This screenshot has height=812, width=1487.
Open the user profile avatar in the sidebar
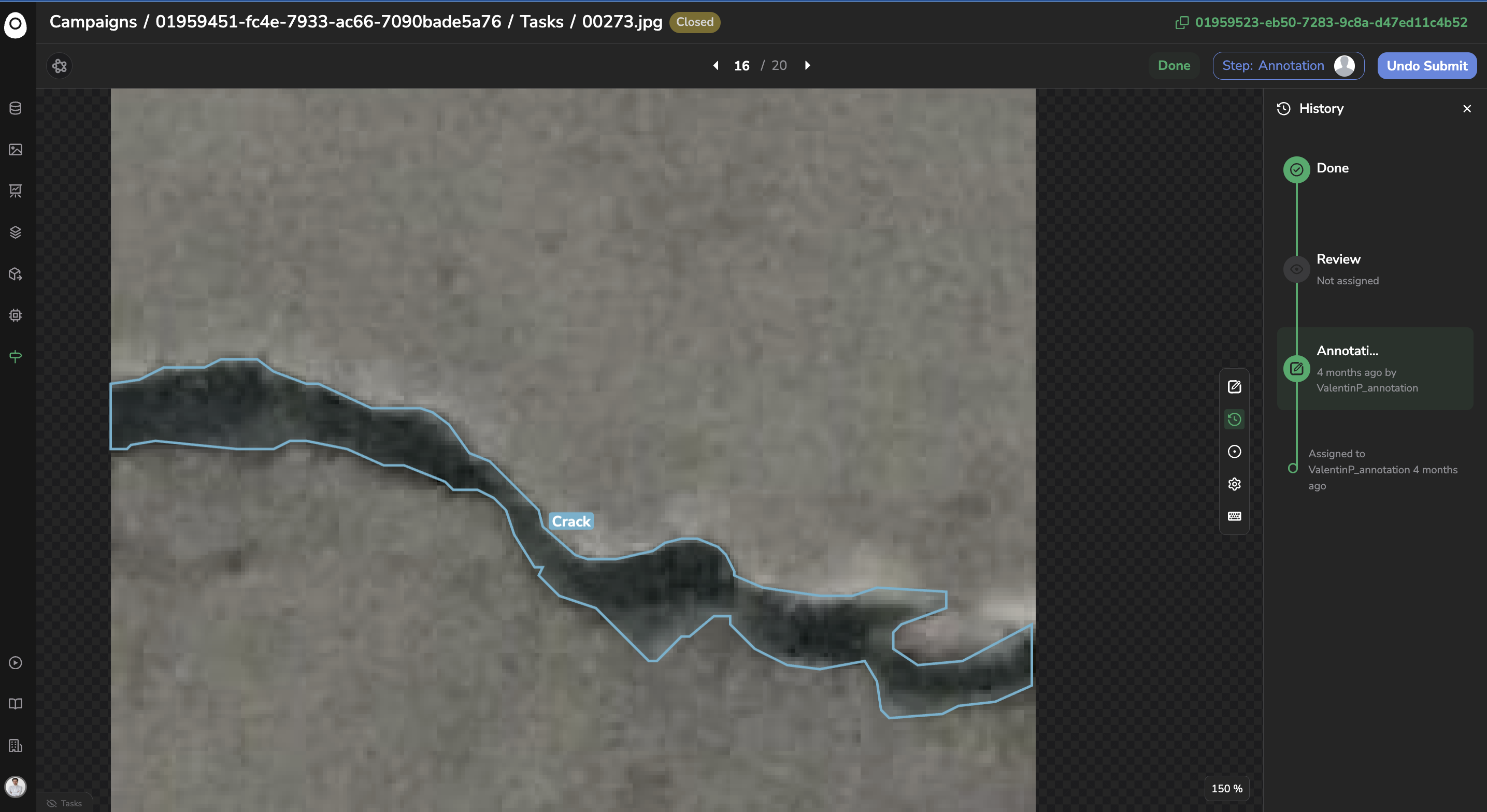(x=16, y=787)
